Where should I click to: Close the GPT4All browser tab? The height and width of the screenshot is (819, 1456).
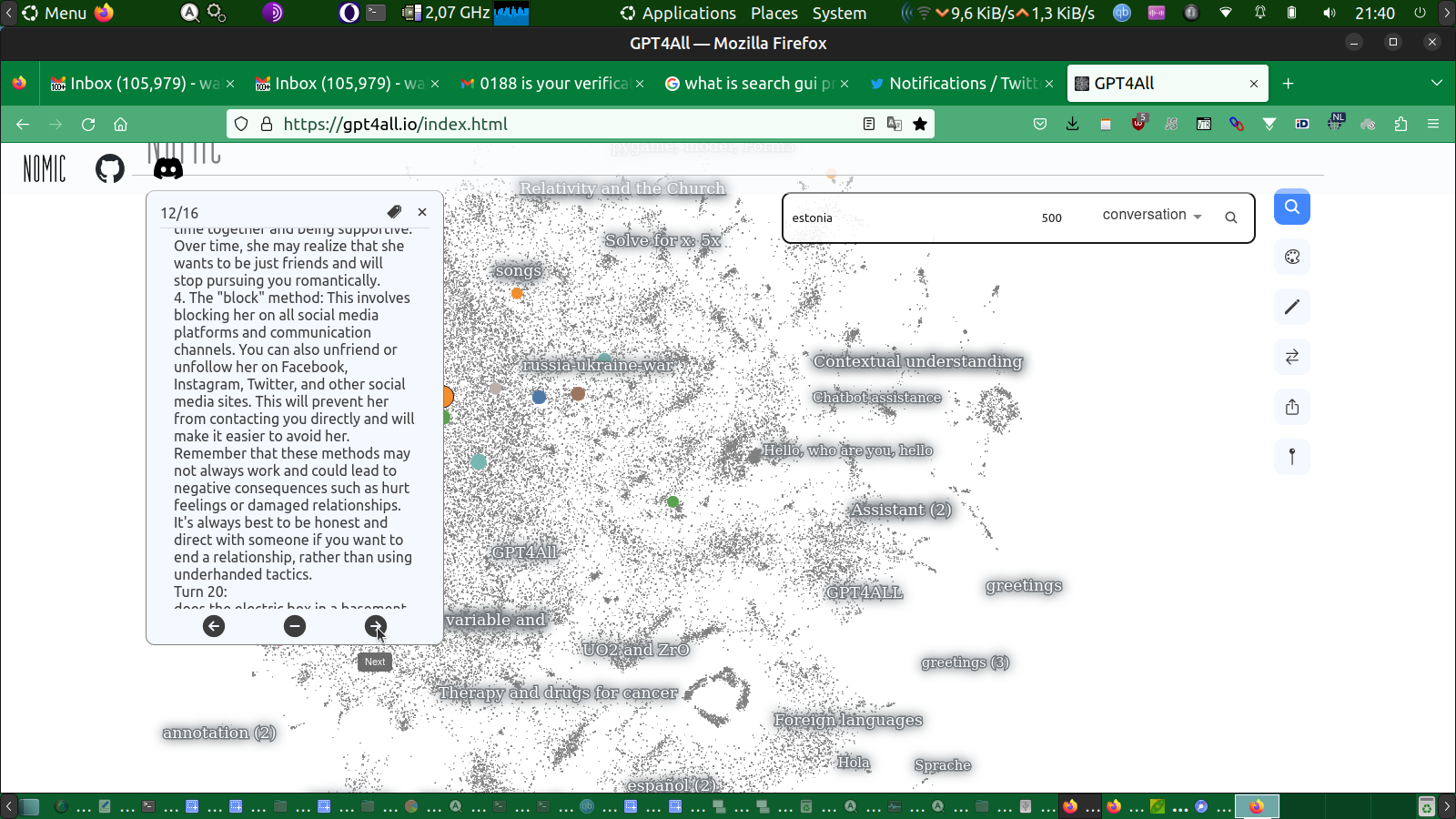tap(1254, 84)
